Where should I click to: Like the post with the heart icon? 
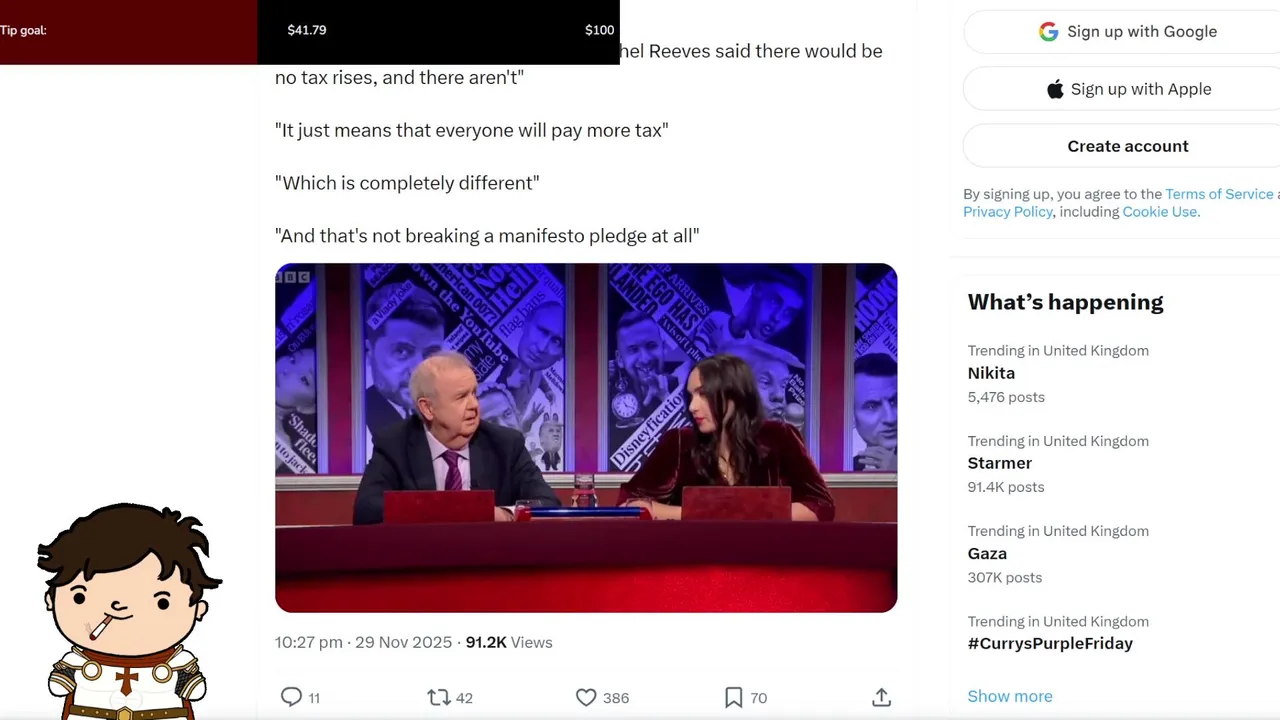(x=586, y=697)
